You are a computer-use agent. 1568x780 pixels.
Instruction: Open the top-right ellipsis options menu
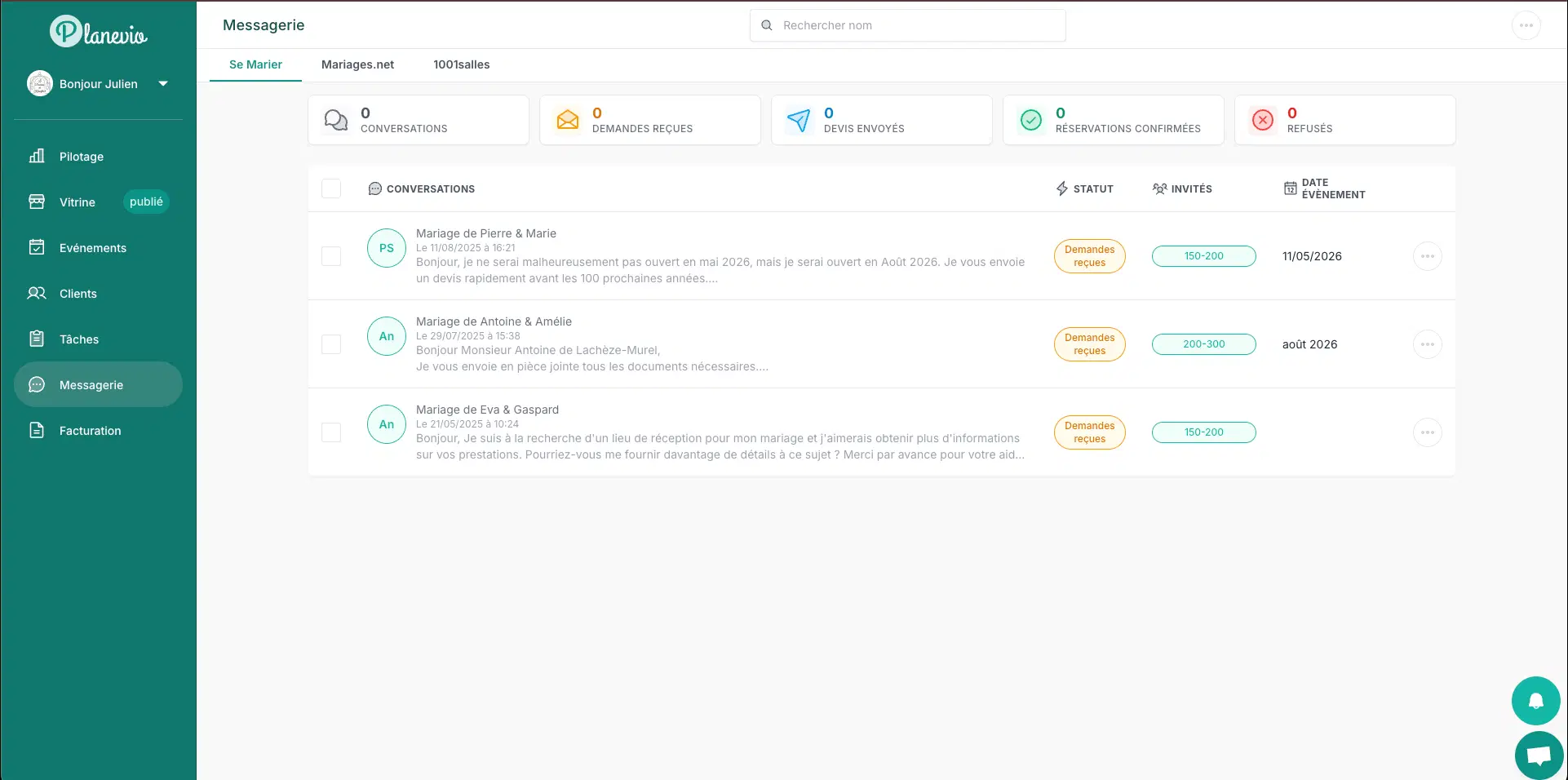click(x=1526, y=24)
